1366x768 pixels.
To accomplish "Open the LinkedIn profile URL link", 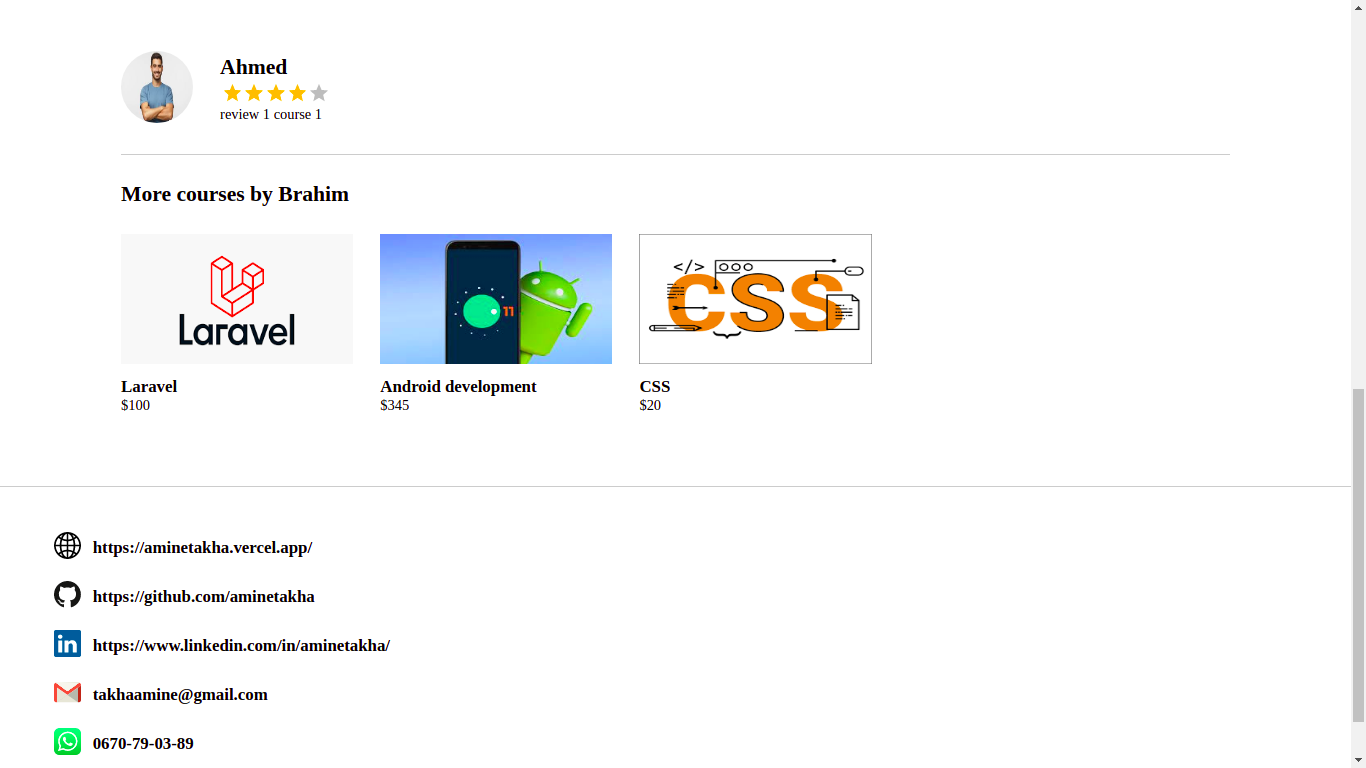I will tap(241, 645).
